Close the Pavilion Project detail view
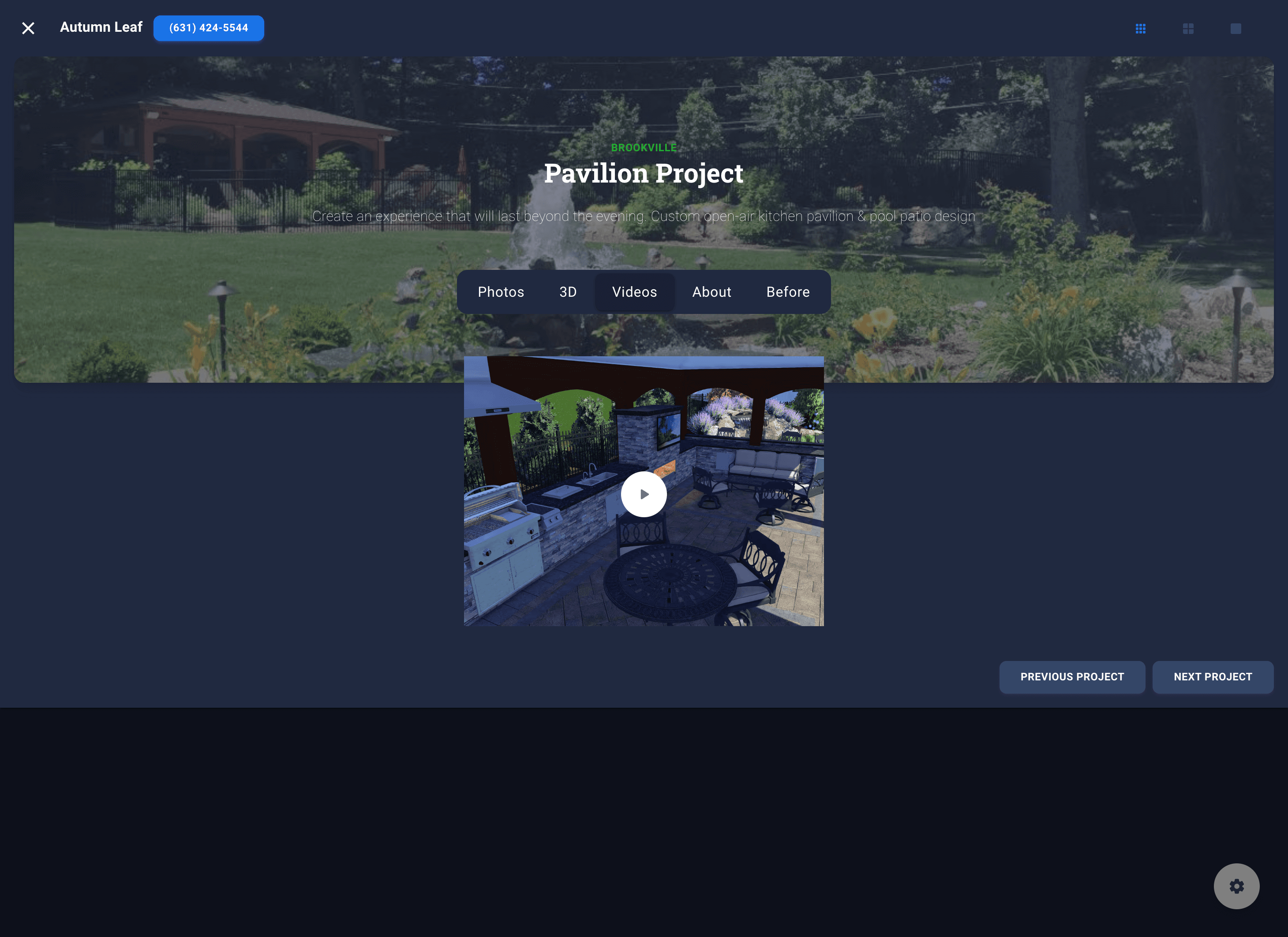1288x937 pixels. [28, 28]
